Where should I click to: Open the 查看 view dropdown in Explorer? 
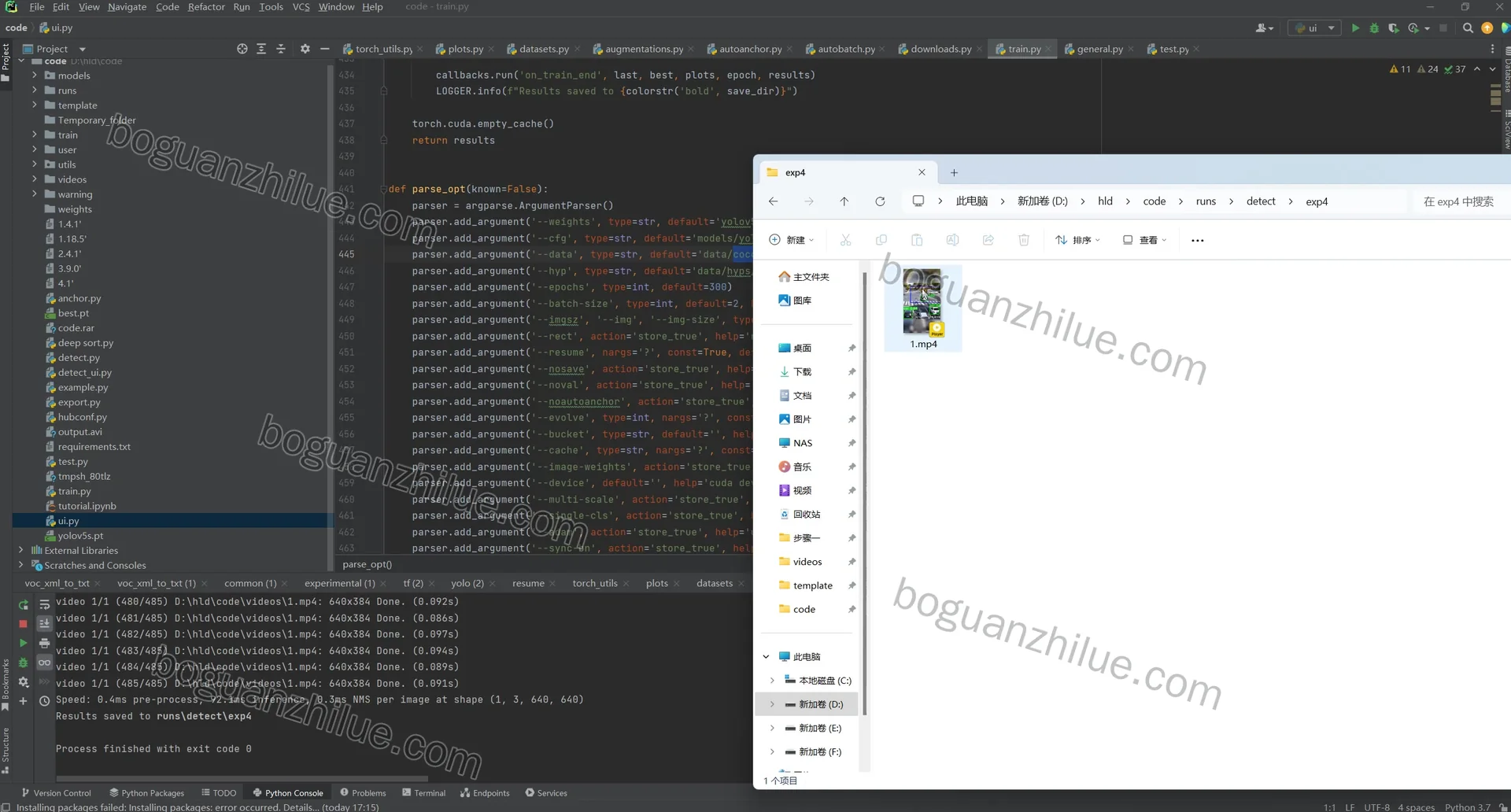click(x=1144, y=240)
